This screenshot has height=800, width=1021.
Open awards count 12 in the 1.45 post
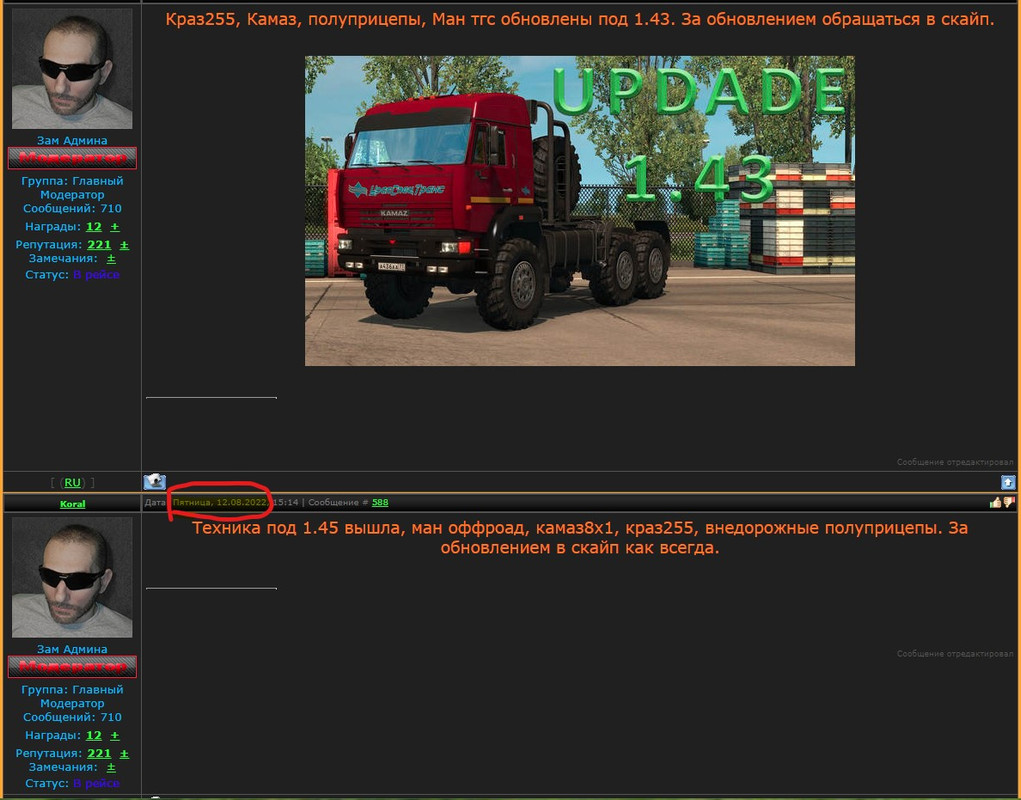[x=94, y=735]
